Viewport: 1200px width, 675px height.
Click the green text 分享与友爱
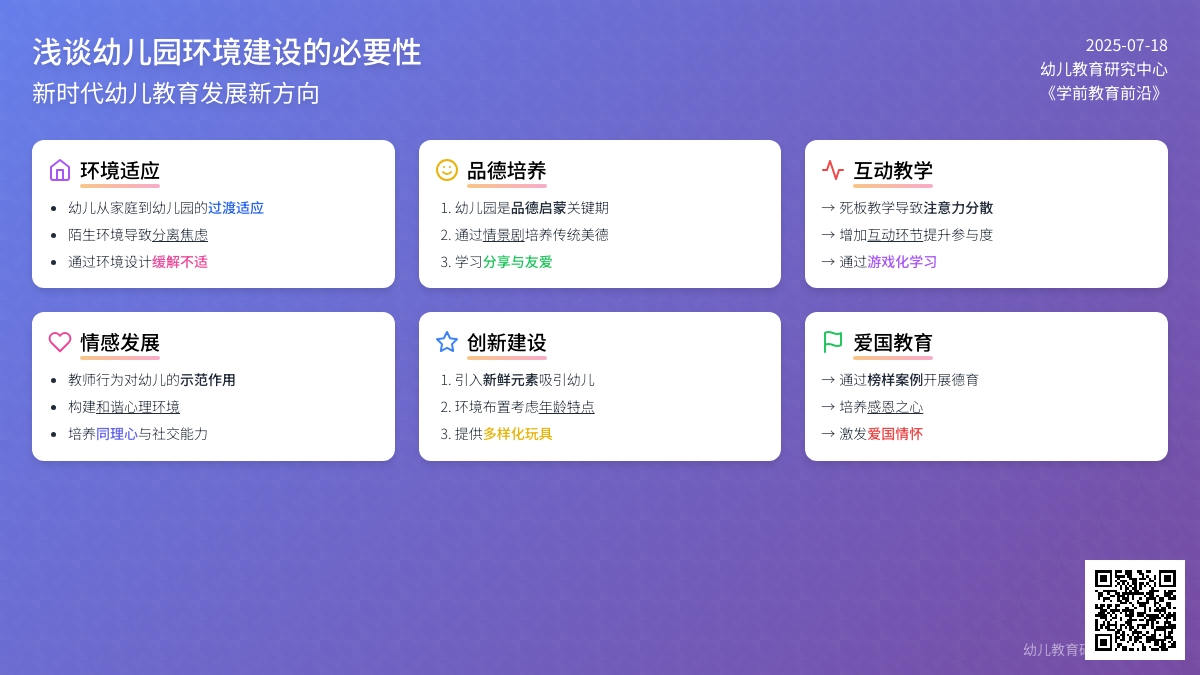[518, 262]
